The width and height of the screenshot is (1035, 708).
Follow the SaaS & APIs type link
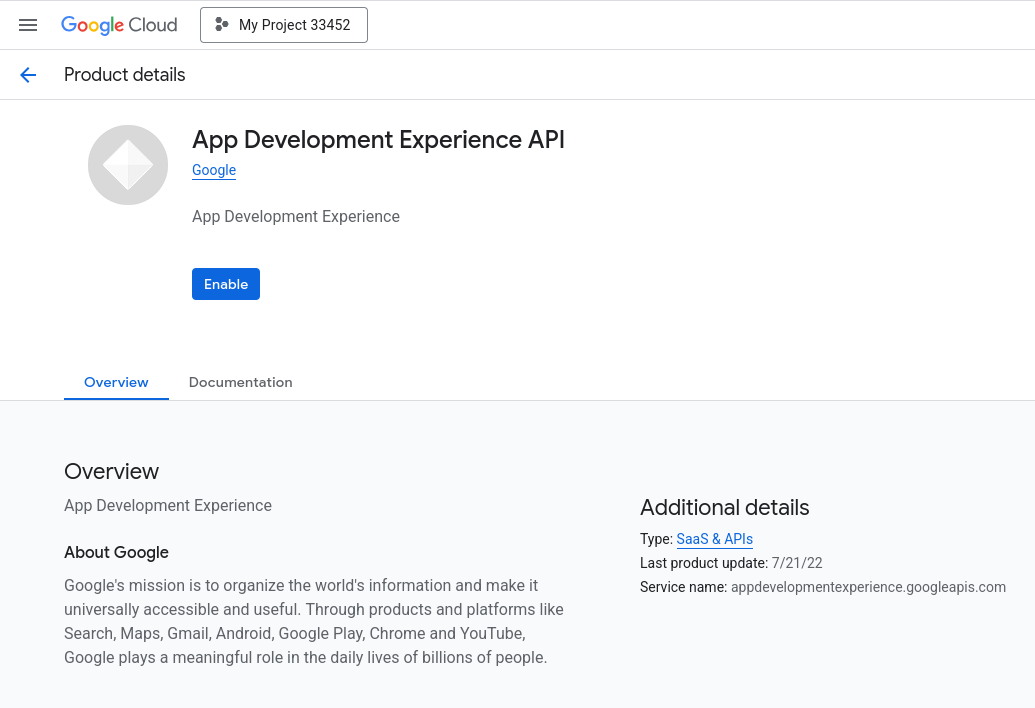tap(714, 539)
